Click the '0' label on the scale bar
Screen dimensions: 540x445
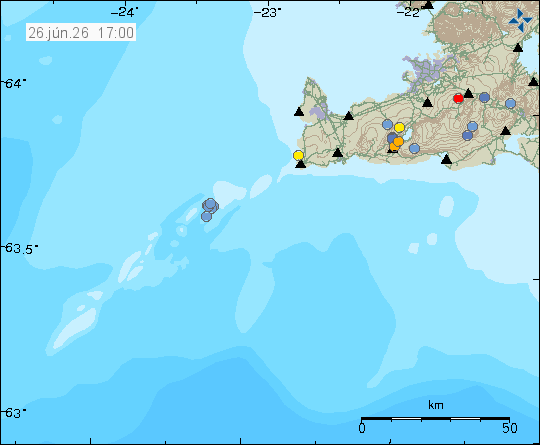tap(362, 428)
